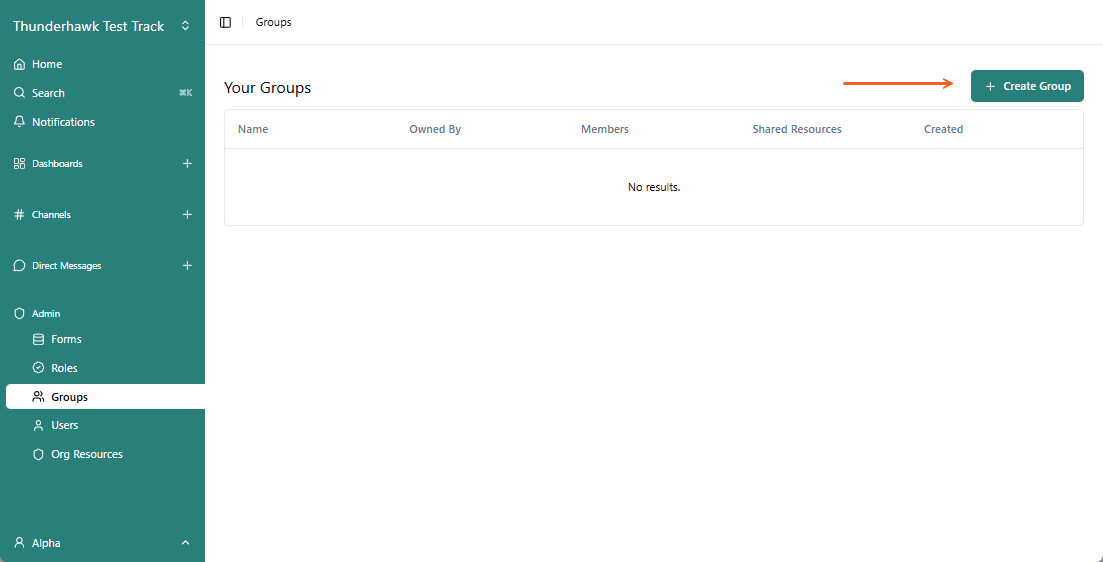Toggle the sidebar panel icon

click(225, 23)
